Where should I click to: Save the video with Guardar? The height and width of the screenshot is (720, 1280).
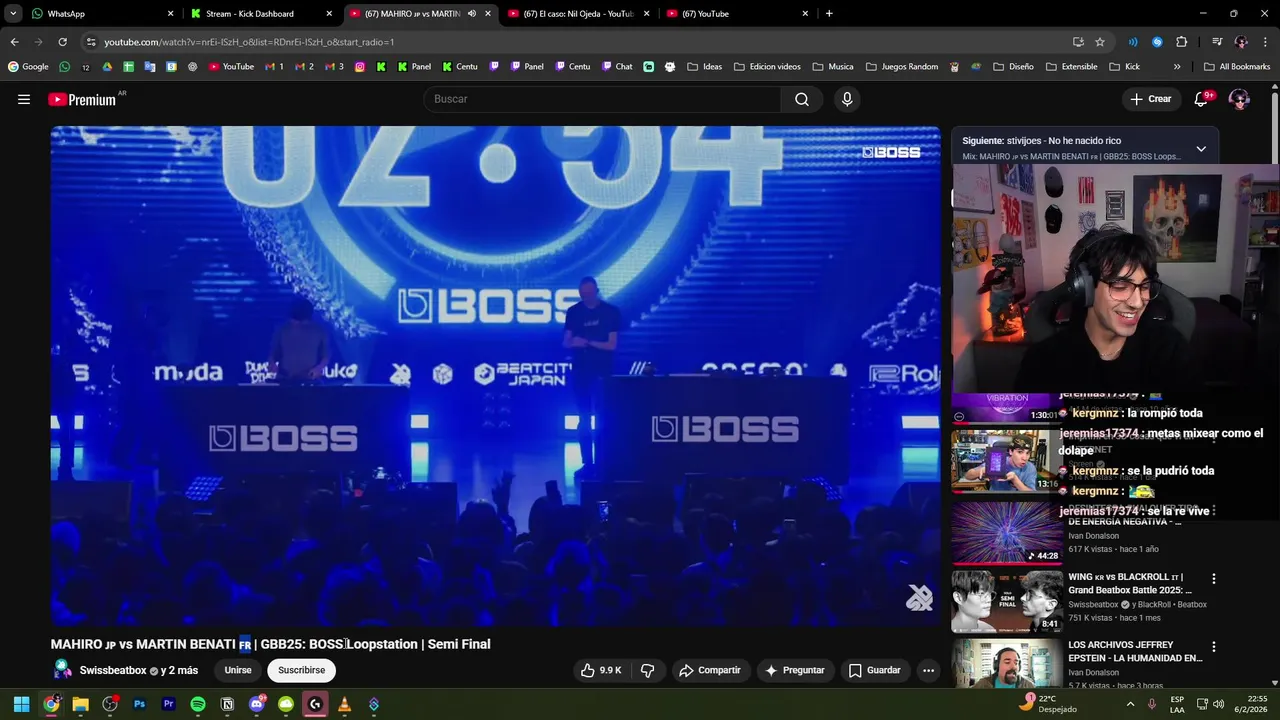(875, 670)
